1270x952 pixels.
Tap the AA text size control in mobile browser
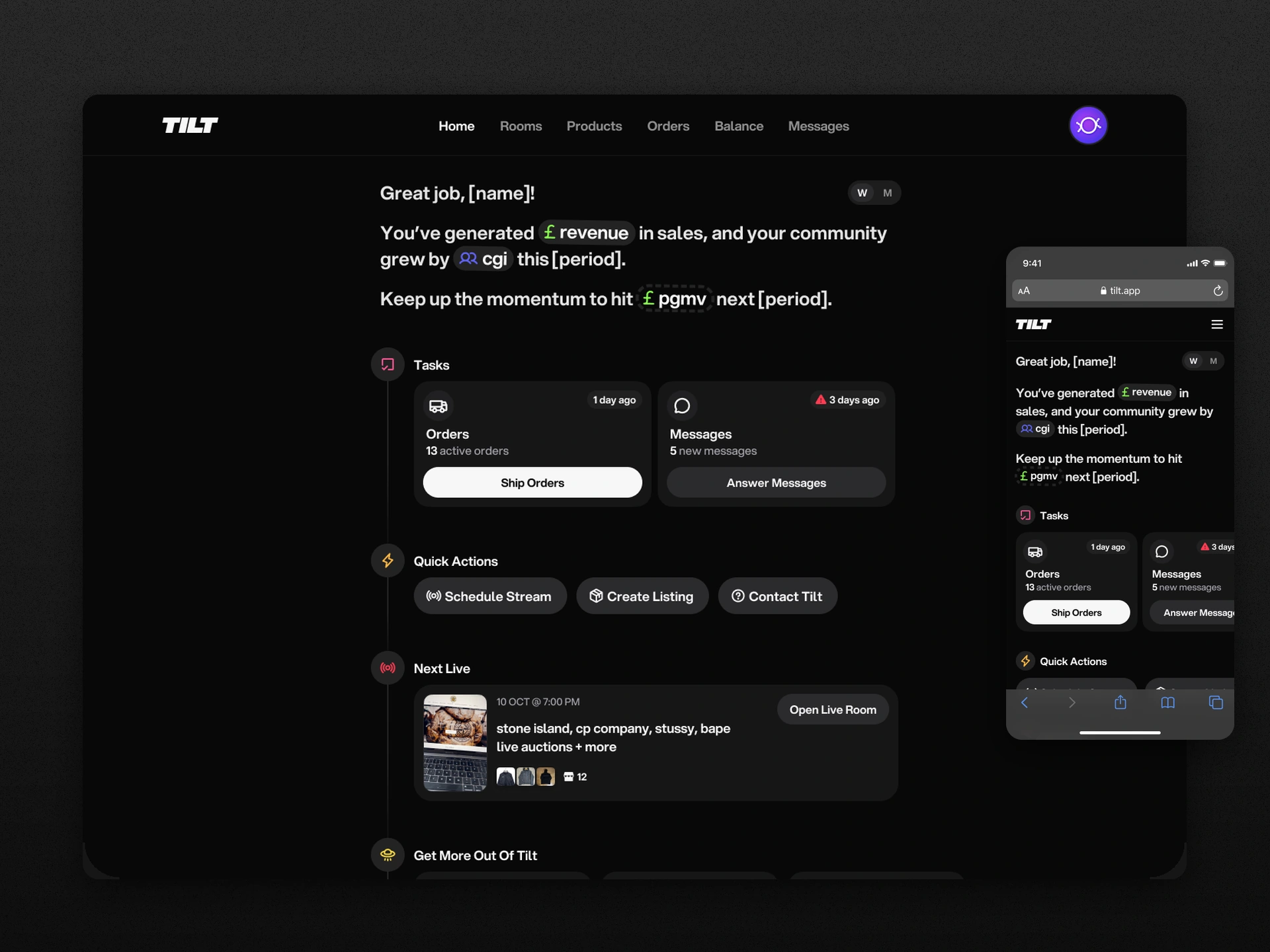[1024, 290]
